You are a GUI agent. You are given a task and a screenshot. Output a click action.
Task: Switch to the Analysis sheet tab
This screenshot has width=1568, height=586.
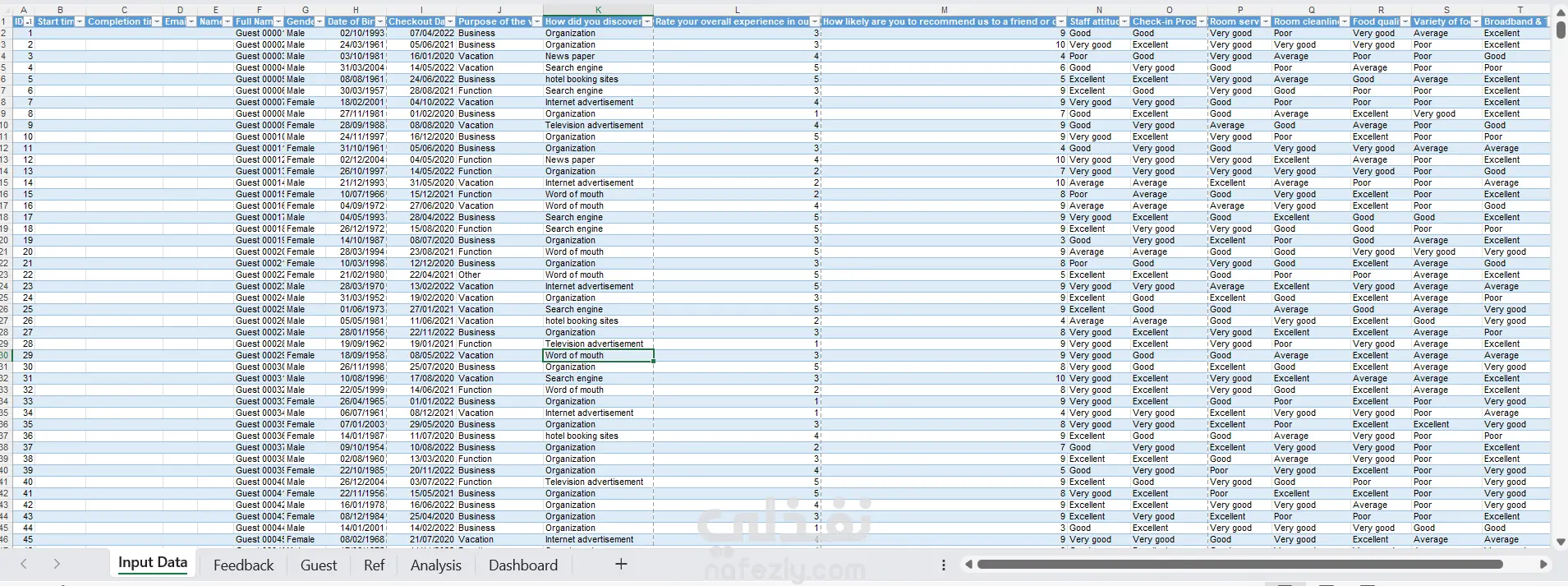pos(436,565)
